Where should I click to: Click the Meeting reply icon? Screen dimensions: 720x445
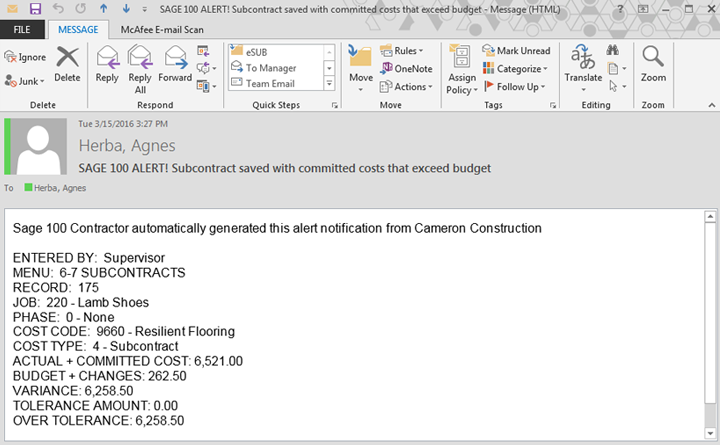pyautogui.click(x=203, y=51)
